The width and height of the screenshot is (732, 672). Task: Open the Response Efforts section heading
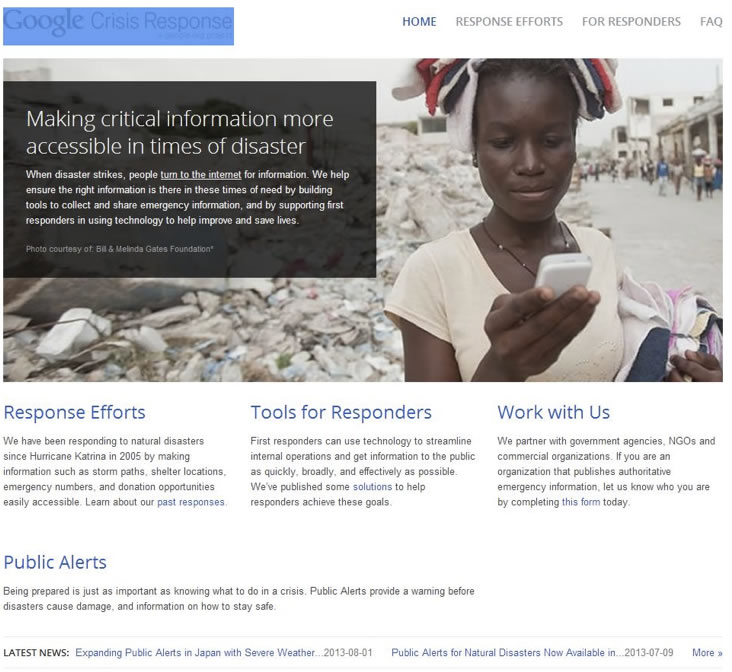[75, 412]
